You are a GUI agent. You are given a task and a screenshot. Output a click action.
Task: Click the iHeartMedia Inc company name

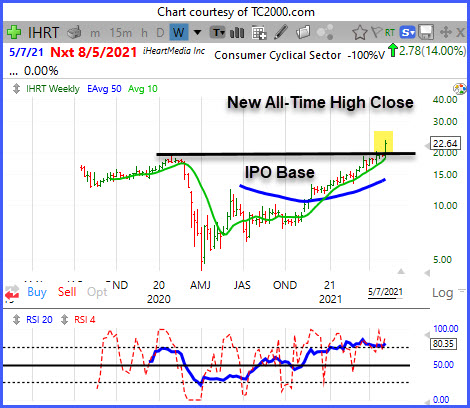[x=174, y=51]
